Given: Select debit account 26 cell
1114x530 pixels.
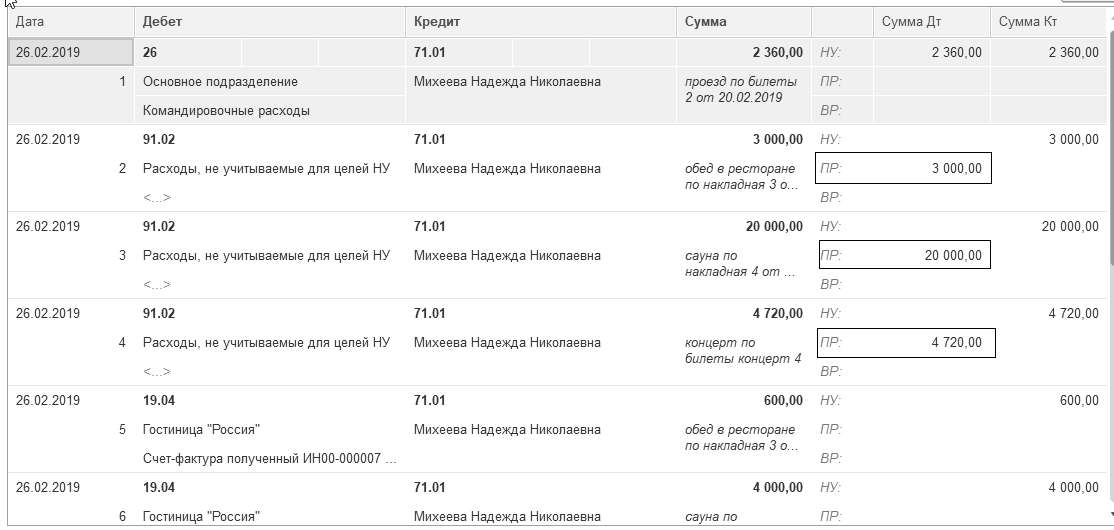Looking at the screenshot, I should click(190, 52).
